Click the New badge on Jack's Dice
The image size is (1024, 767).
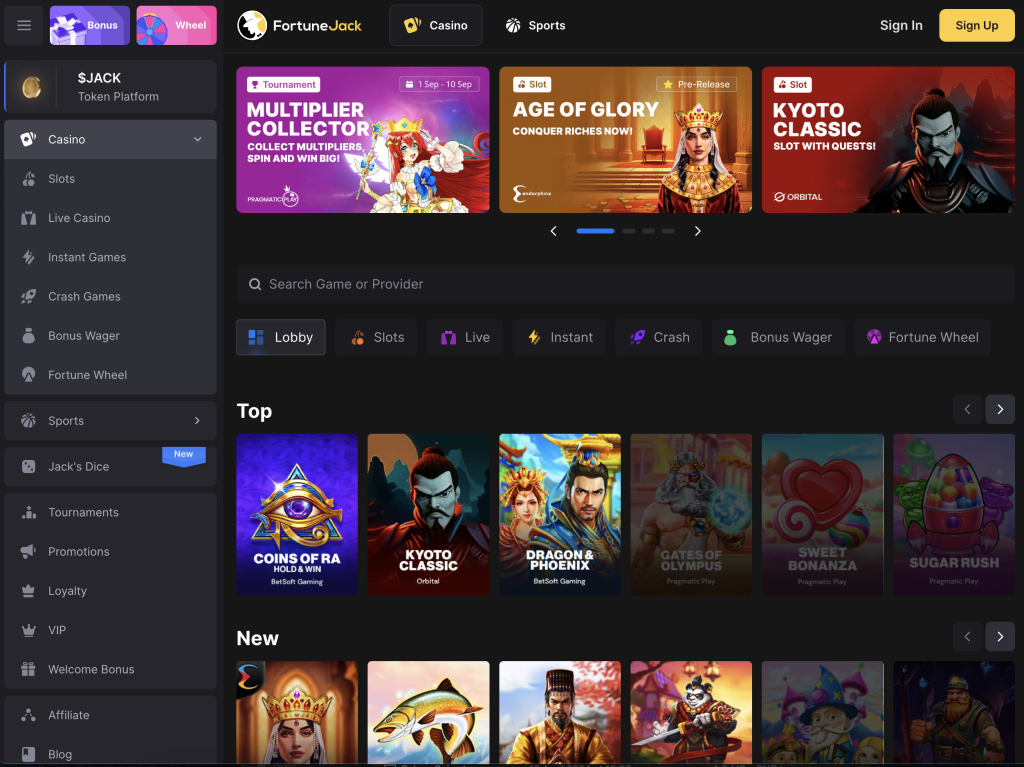pyautogui.click(x=184, y=455)
